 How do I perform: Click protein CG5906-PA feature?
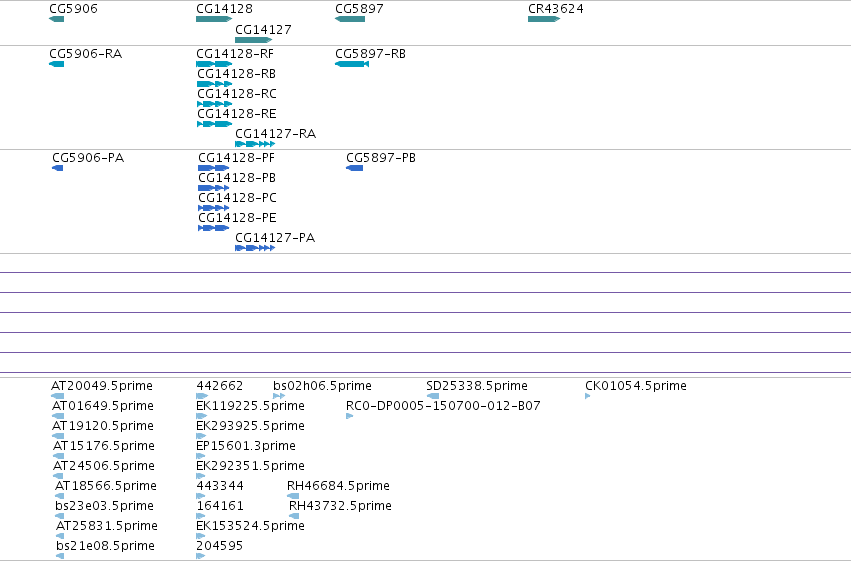58,168
